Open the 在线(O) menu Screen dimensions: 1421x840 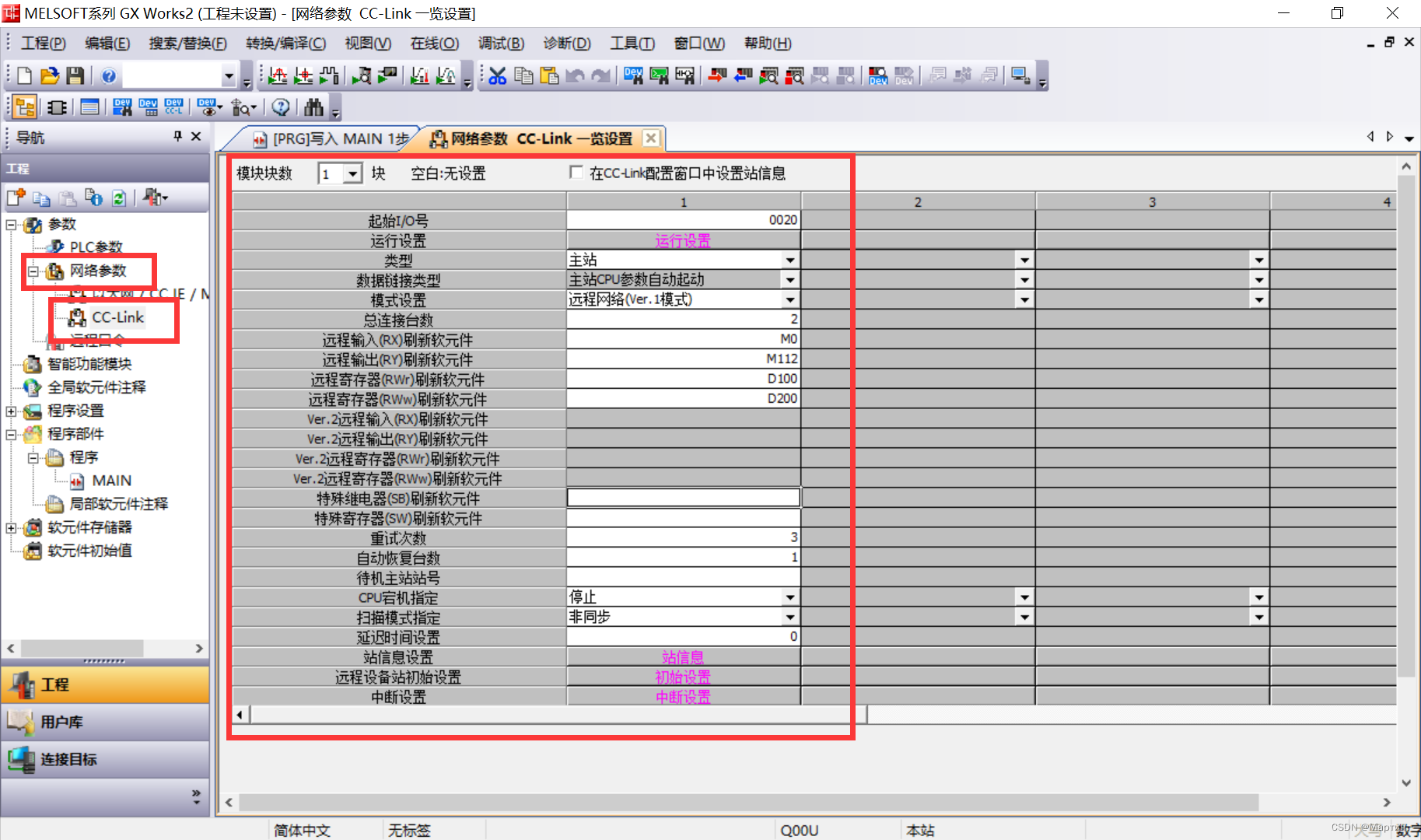pos(435,44)
